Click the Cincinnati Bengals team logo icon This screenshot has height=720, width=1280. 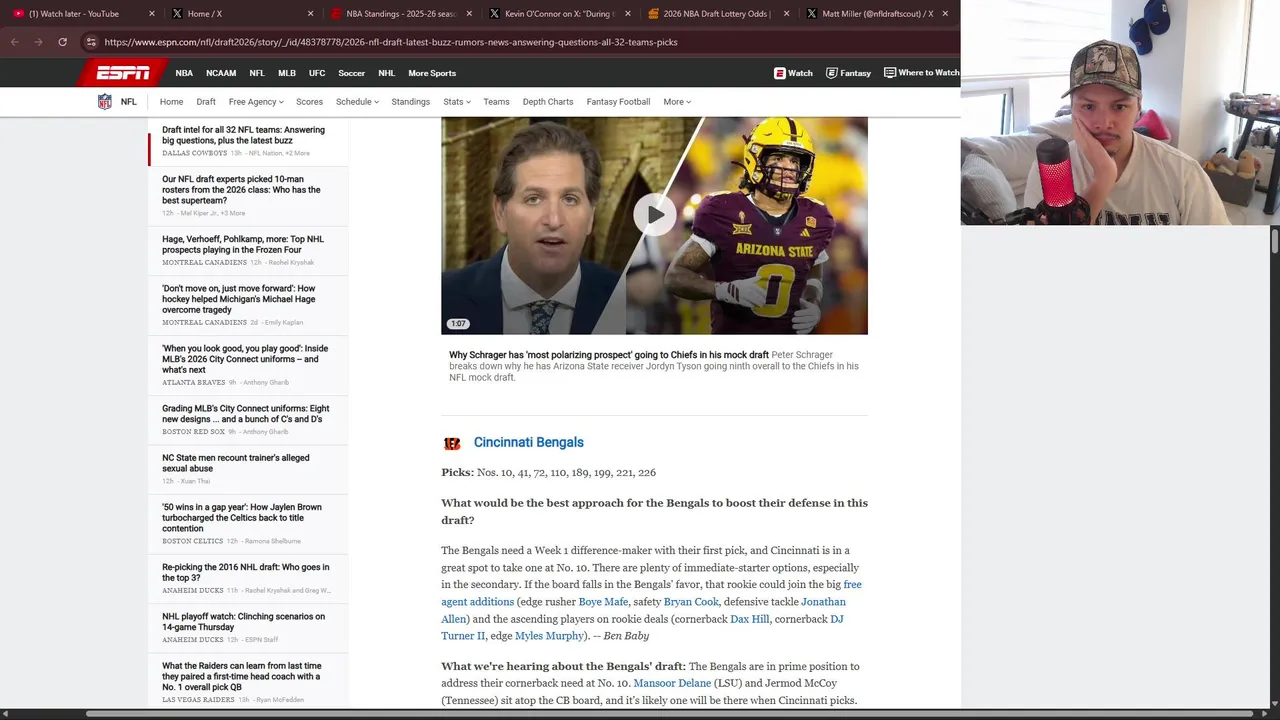(x=452, y=443)
